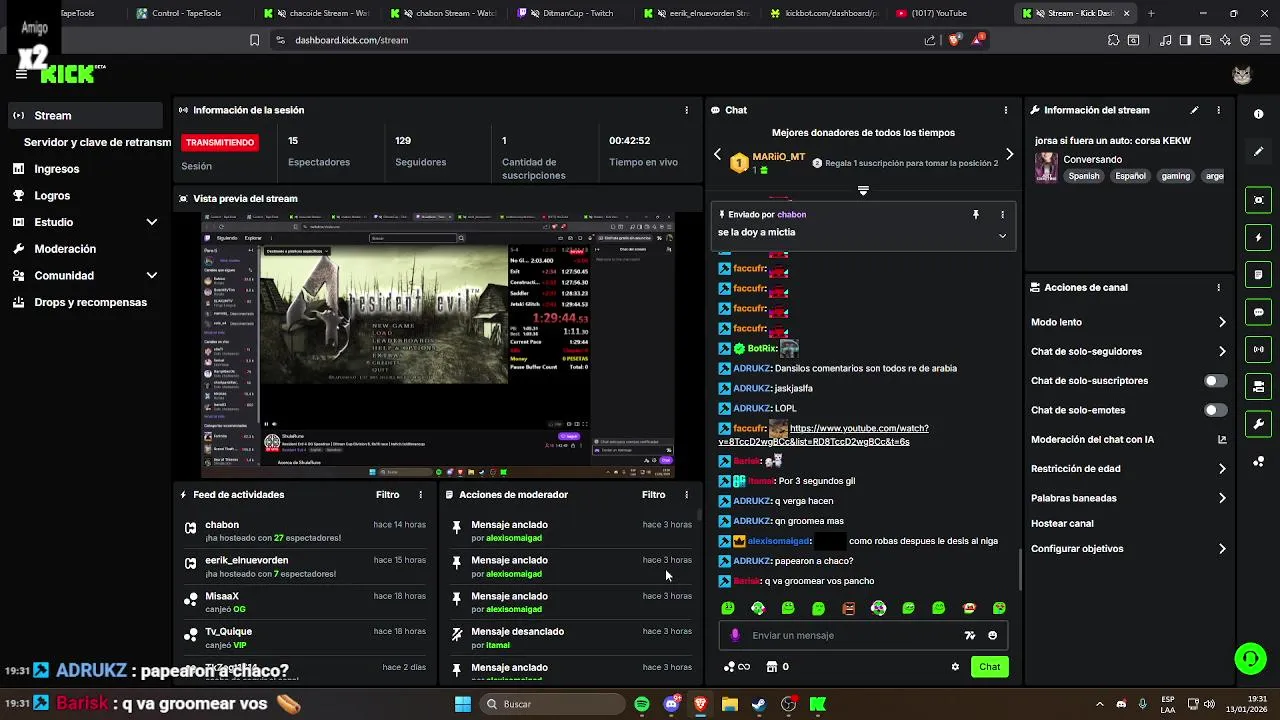This screenshot has height=720, width=1280.
Task: Open Configurar objetivos options chevron
Action: tap(1222, 549)
